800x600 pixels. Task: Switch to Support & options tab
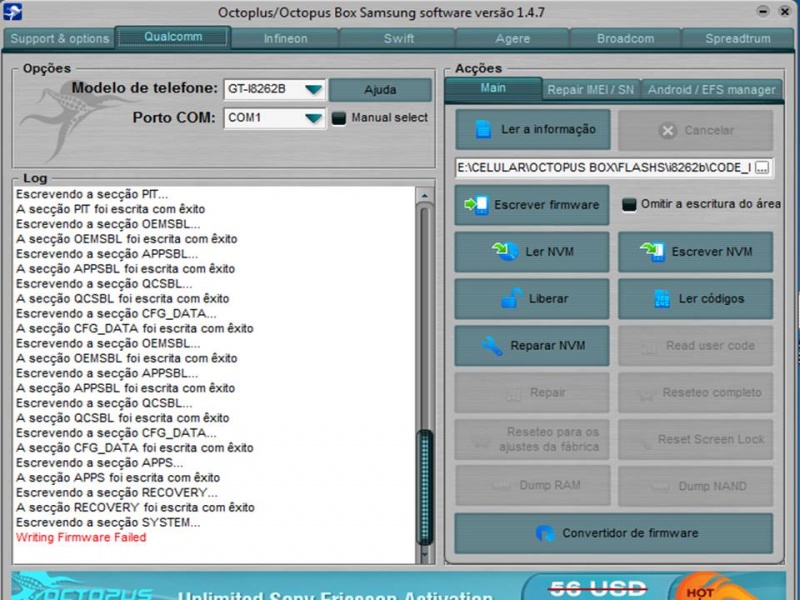click(x=60, y=39)
